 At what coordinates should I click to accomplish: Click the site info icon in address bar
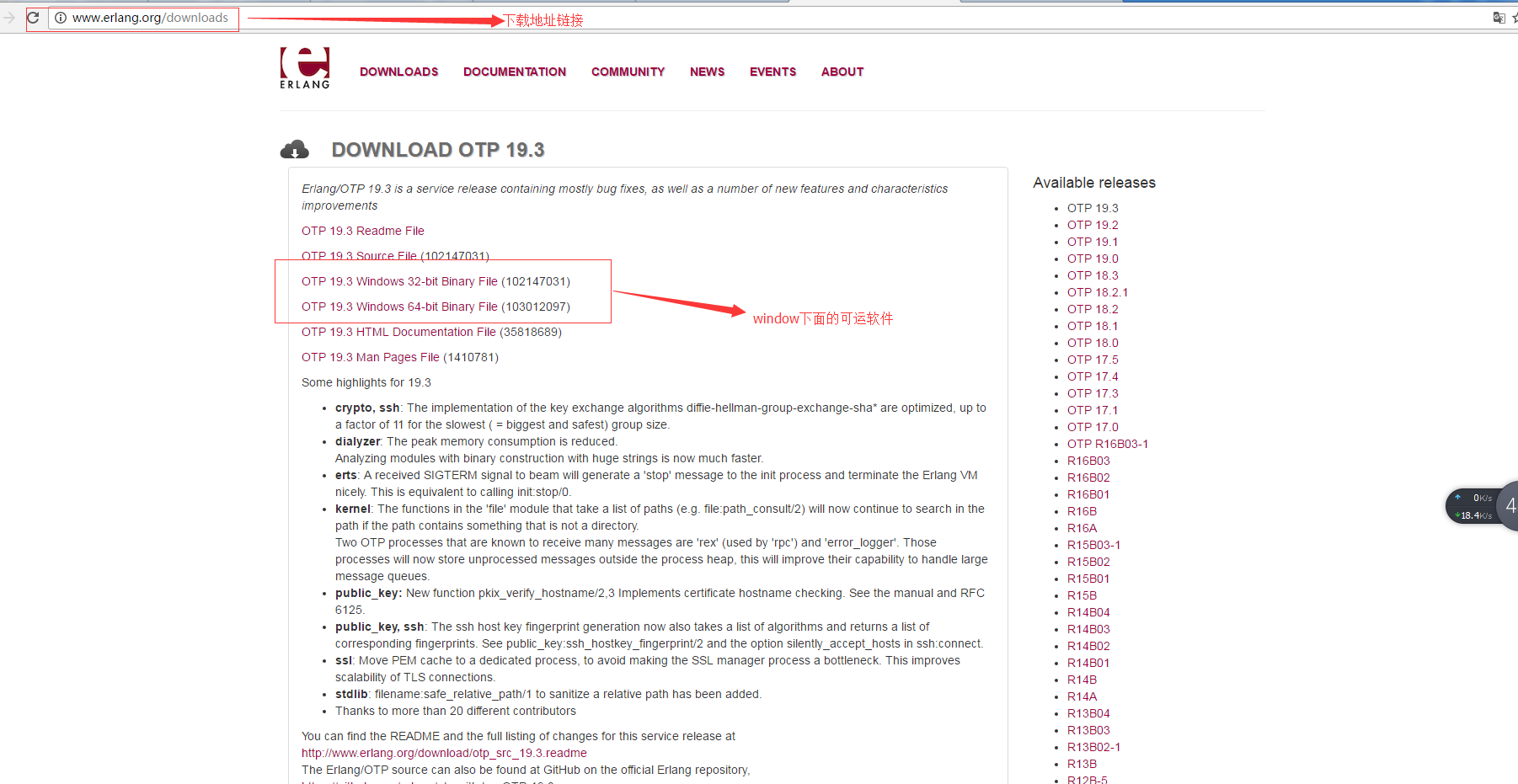click(x=61, y=18)
